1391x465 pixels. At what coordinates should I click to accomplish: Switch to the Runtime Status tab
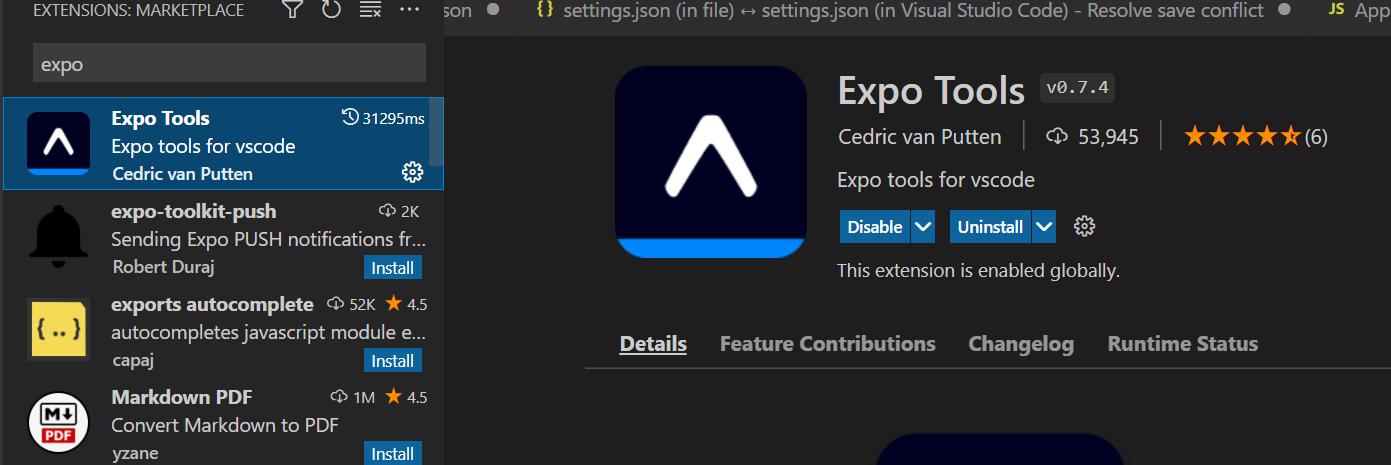point(1183,344)
